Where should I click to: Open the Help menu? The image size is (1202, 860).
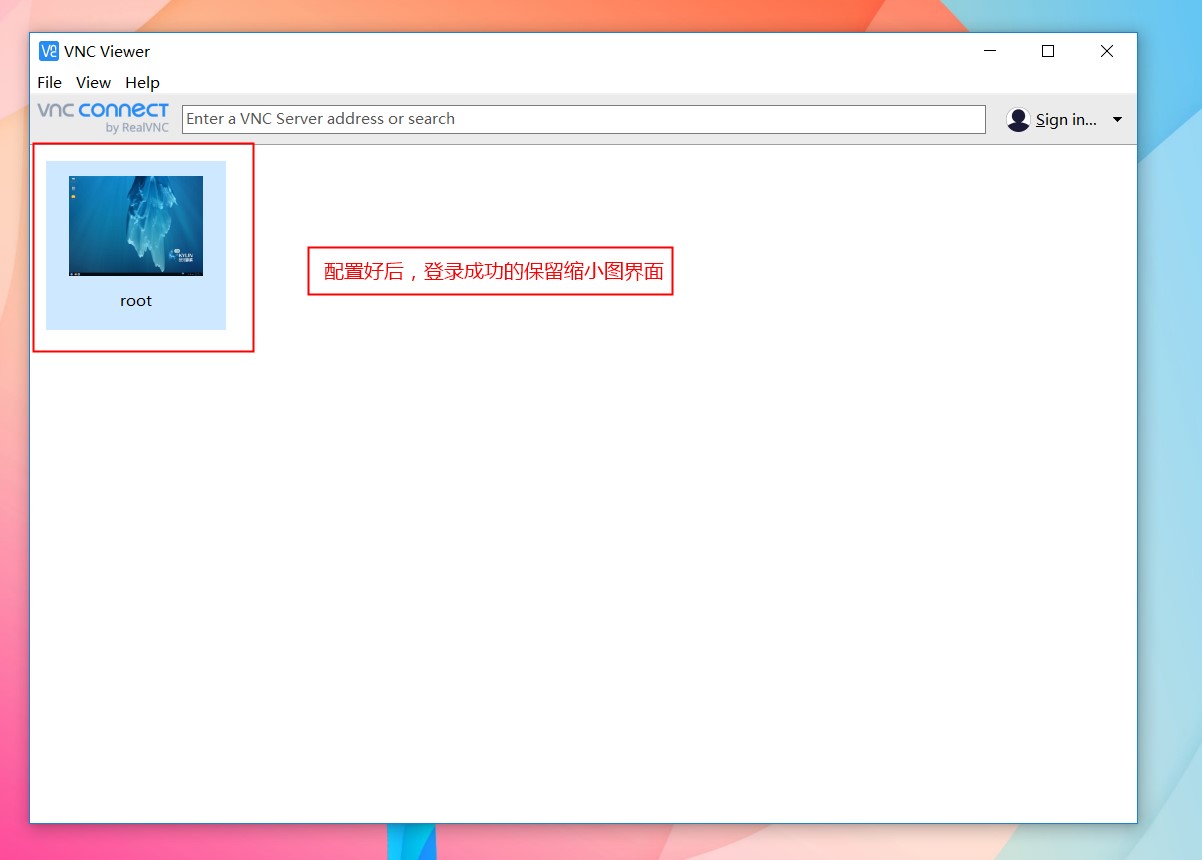pyautogui.click(x=142, y=83)
